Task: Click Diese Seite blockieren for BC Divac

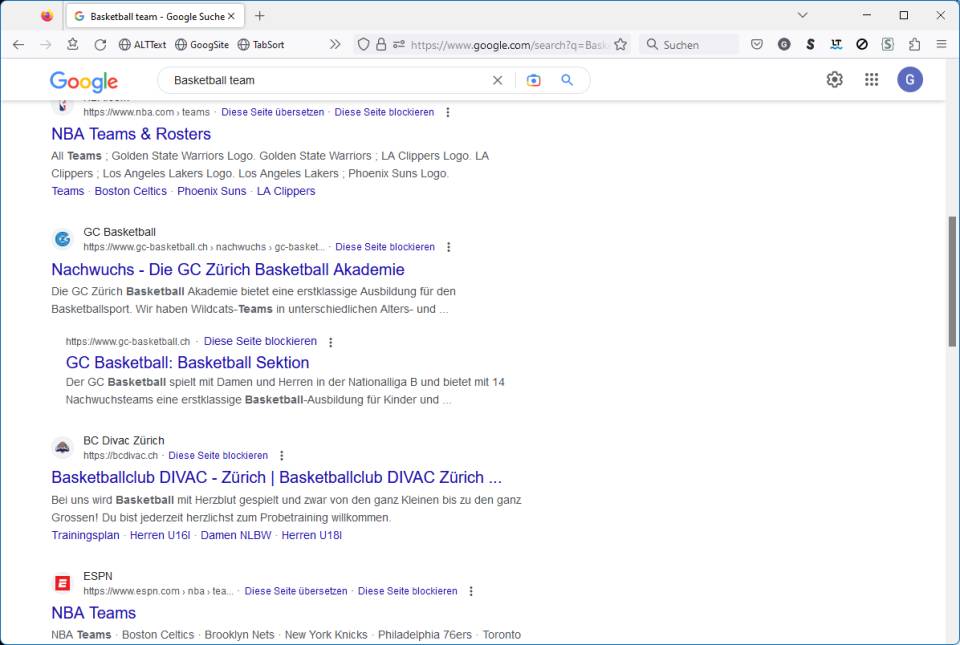Action: point(218,455)
